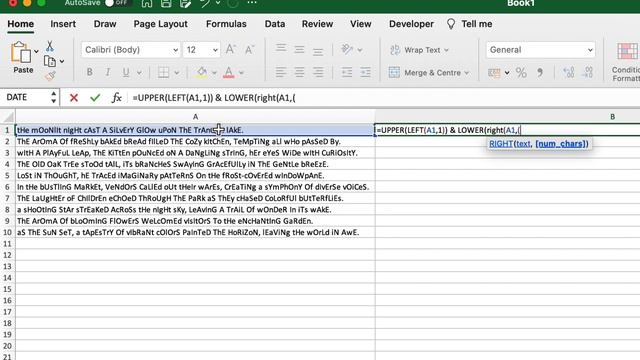Expand the Merge & Centre dropdown arrow
This screenshot has width=640, height=360.
(x=467, y=73)
